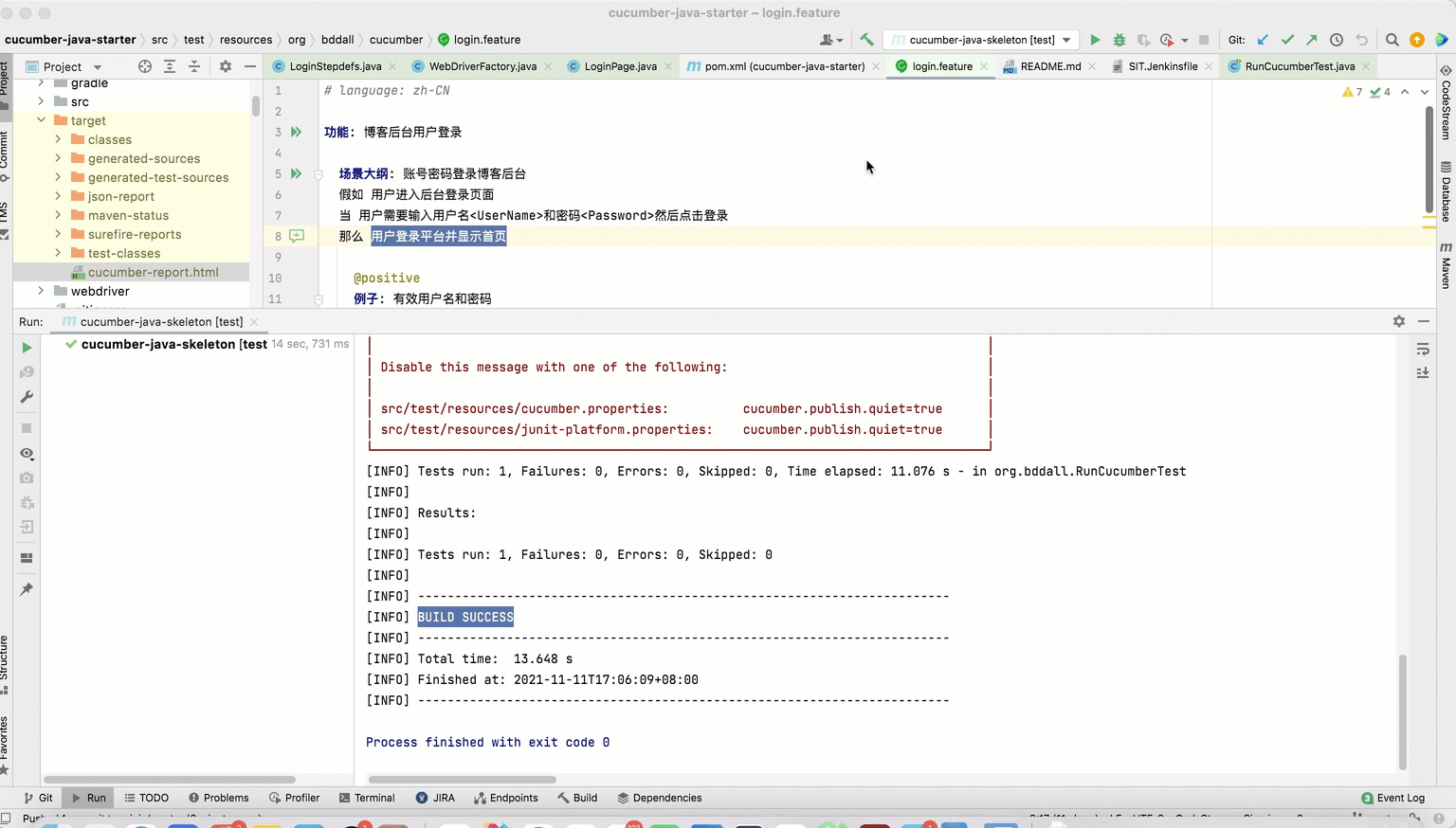Run the cucumber-java-skeleton configuration from the main toolbar
The image size is (1456, 828).
[x=1095, y=40]
